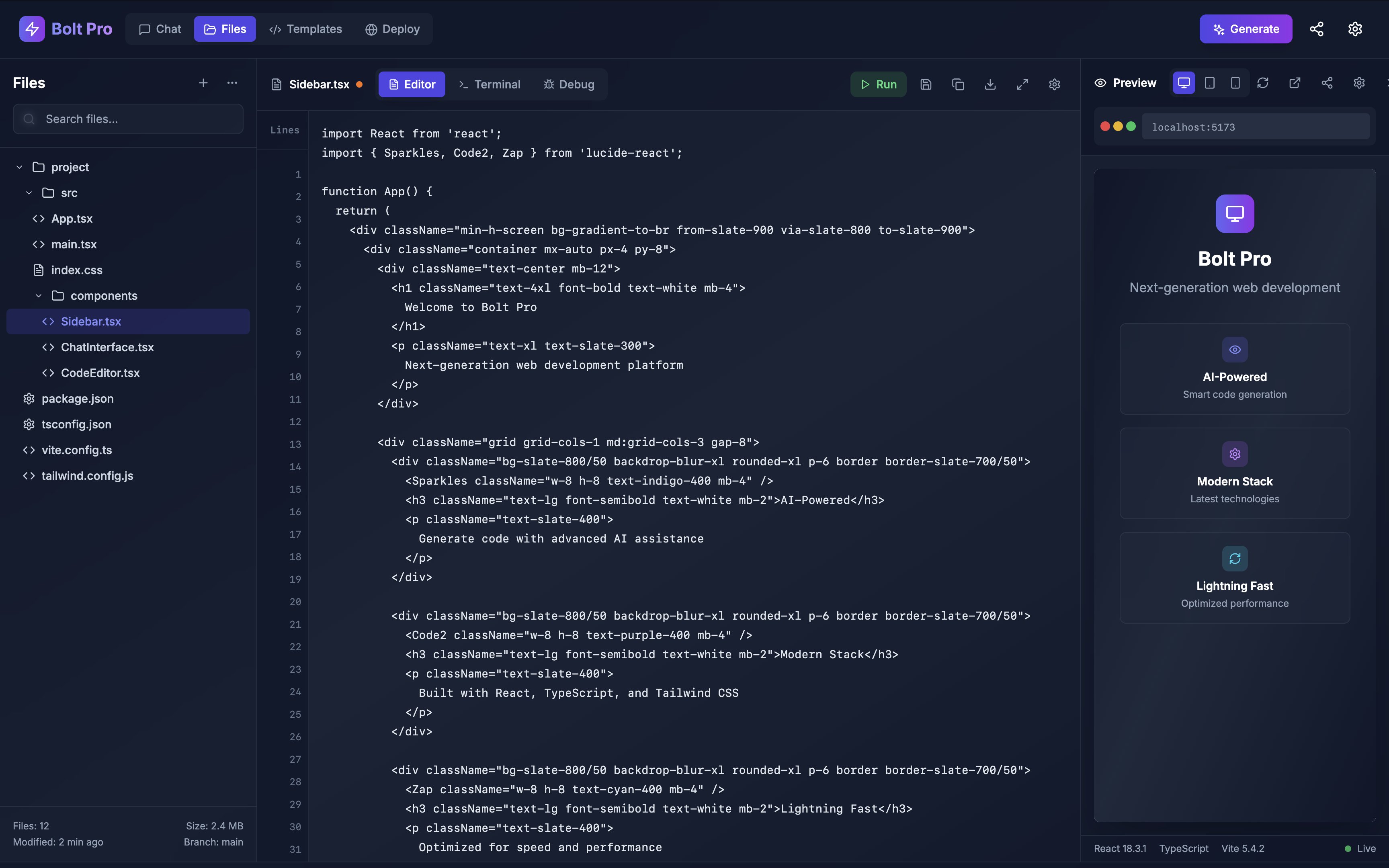This screenshot has width=1389, height=868.
Task: Run the project
Action: pyautogui.click(x=879, y=84)
